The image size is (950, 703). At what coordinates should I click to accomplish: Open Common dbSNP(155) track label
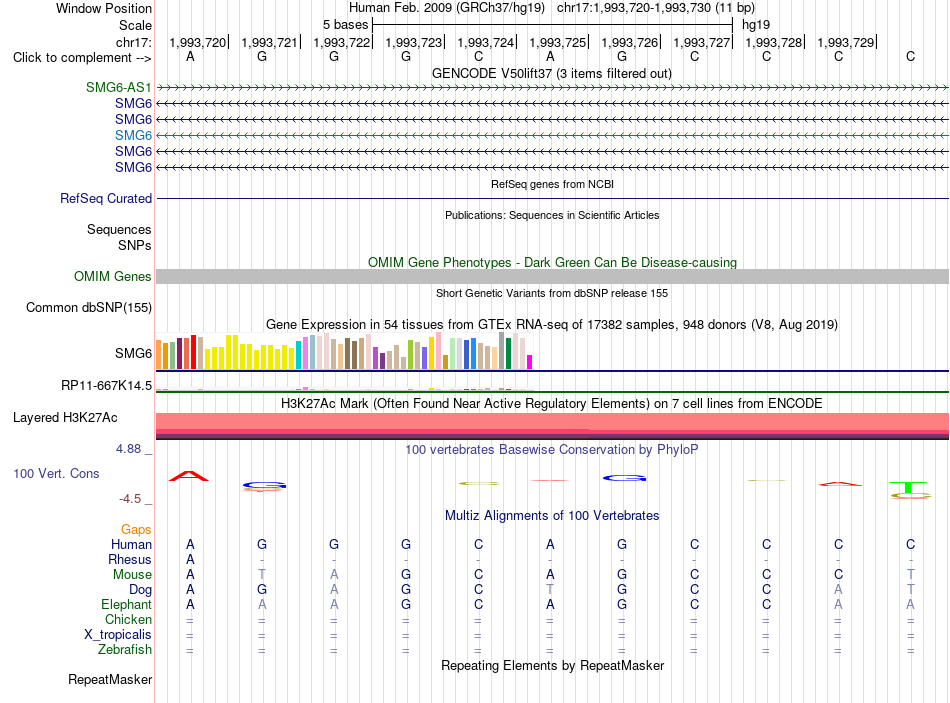pos(89,307)
